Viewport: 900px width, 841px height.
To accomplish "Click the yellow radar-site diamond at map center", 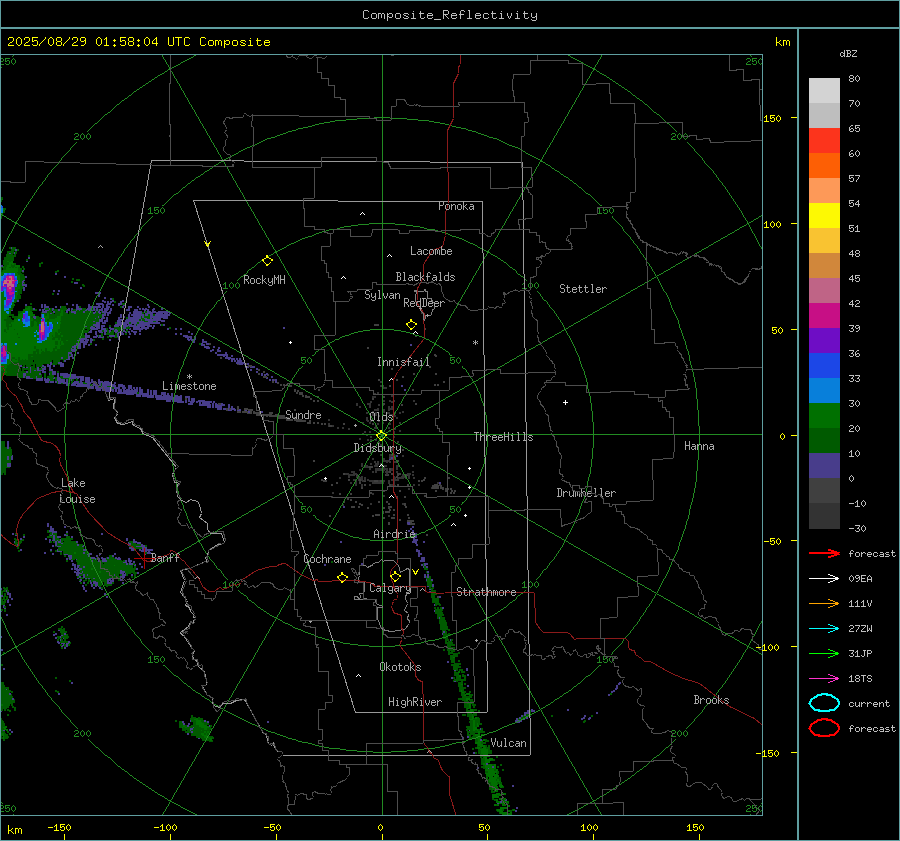I will click(382, 436).
